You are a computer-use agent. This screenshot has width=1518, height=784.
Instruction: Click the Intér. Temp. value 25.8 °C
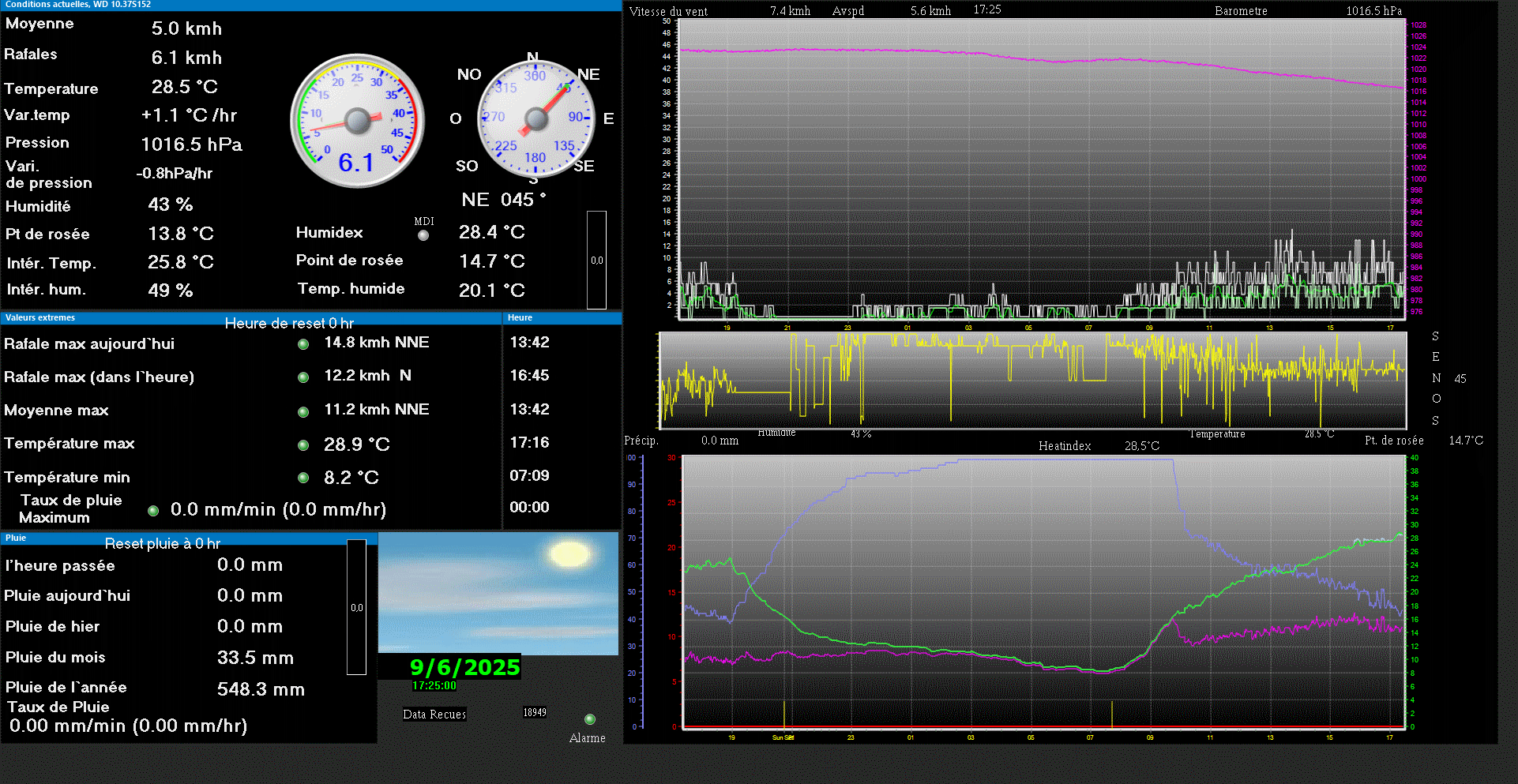(181, 263)
